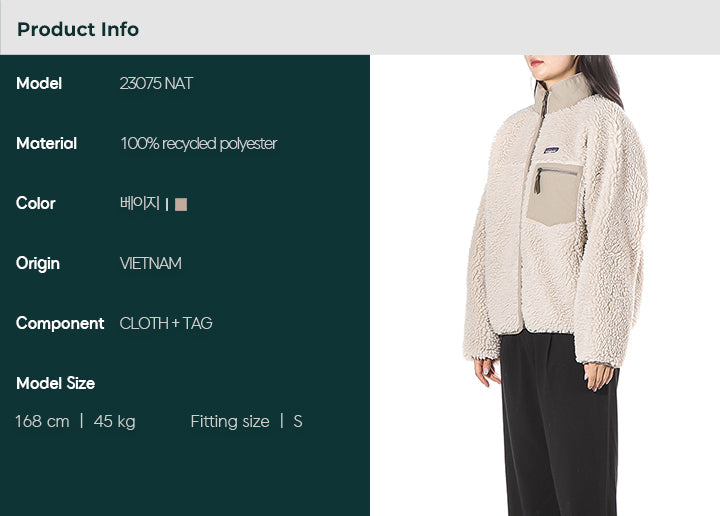The image size is (720, 516).
Task: Click the fitting size S value
Action: click(x=298, y=421)
